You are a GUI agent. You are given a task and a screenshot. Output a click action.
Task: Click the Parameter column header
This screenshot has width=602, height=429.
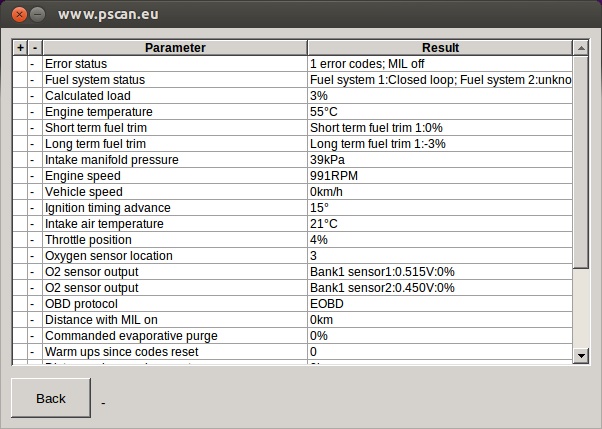tap(175, 48)
